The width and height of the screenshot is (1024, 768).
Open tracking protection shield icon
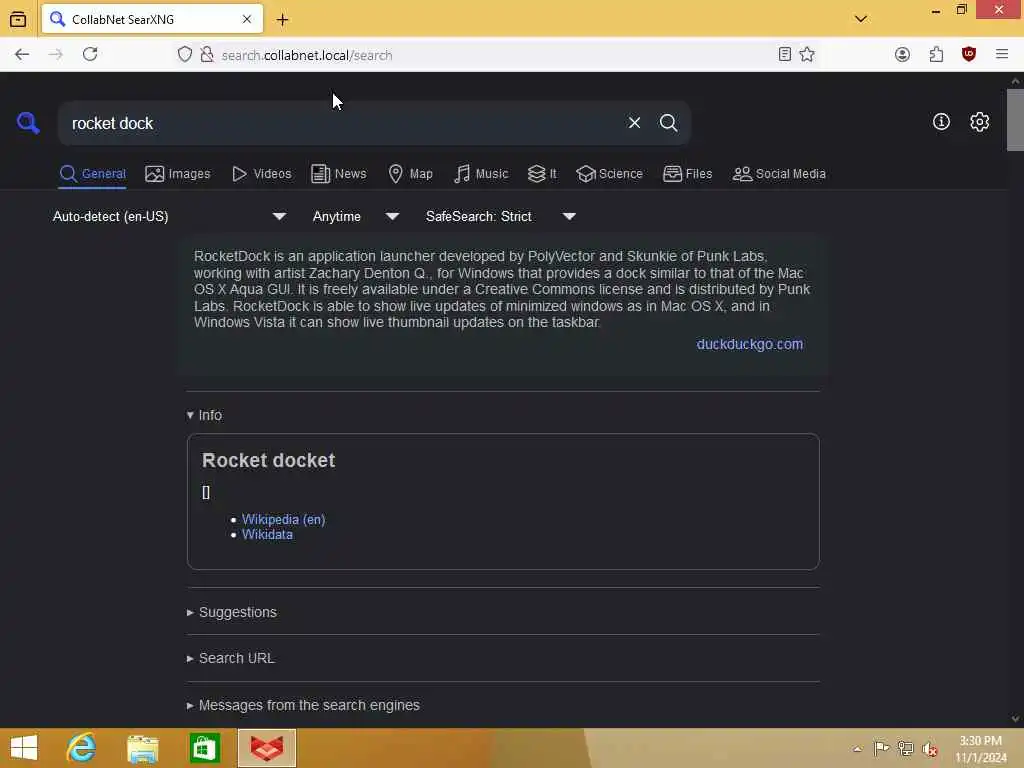[x=185, y=54]
